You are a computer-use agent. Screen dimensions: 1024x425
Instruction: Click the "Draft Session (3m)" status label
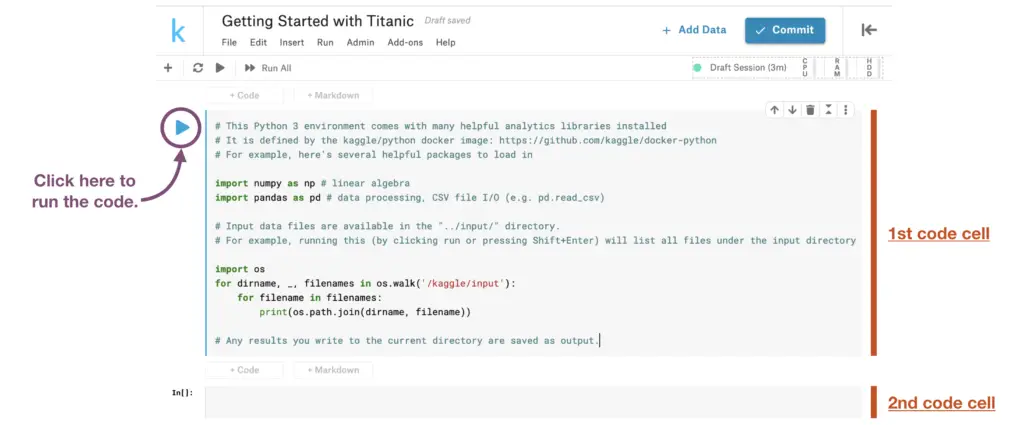(x=748, y=68)
